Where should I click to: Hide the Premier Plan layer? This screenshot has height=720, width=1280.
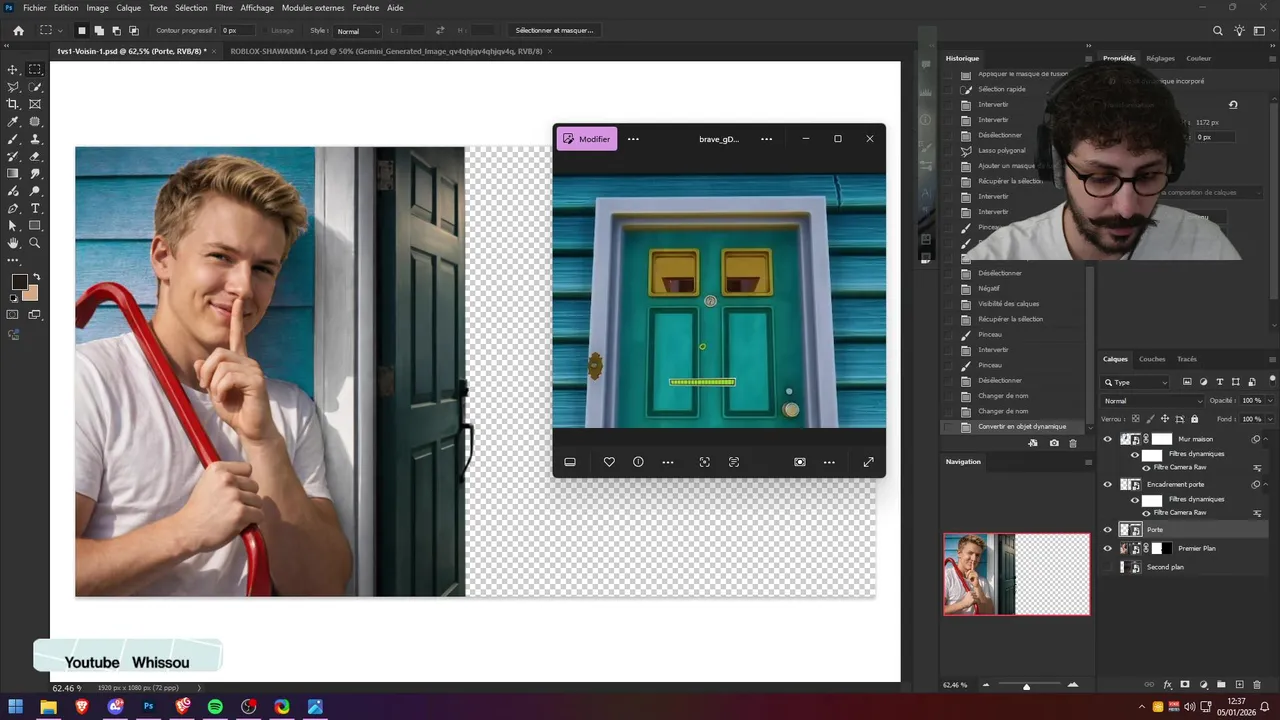(x=1107, y=548)
